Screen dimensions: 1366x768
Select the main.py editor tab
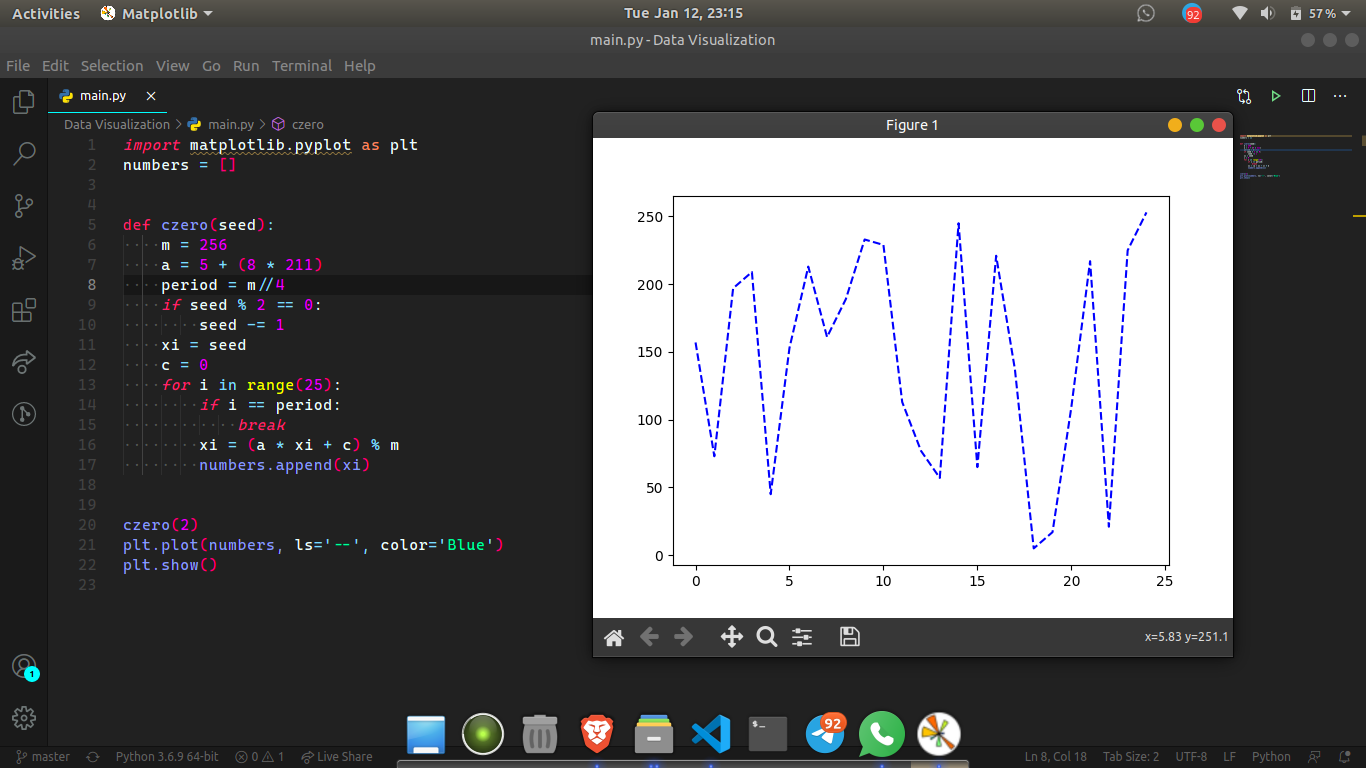(108, 96)
